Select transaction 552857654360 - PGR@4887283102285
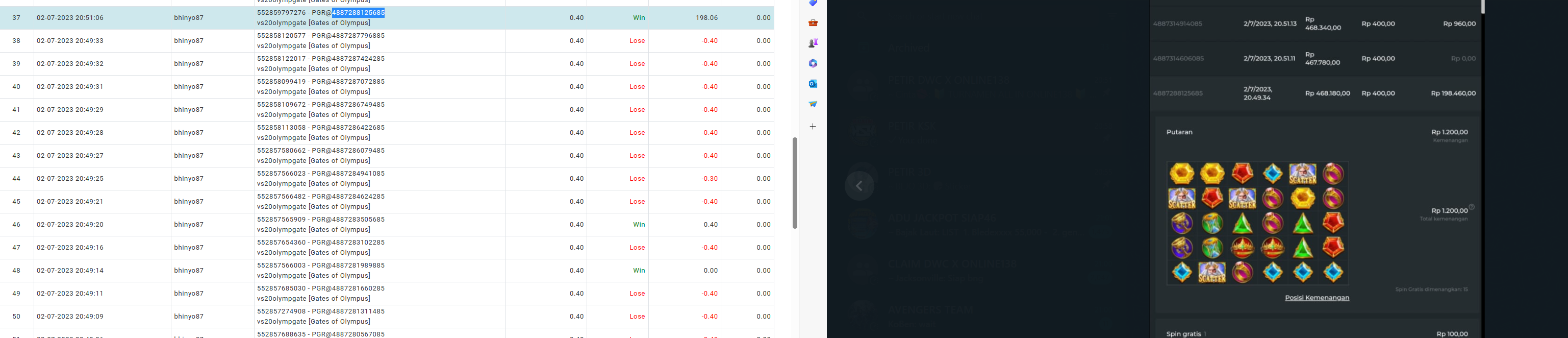This screenshot has height=338, width=1568. click(x=321, y=243)
